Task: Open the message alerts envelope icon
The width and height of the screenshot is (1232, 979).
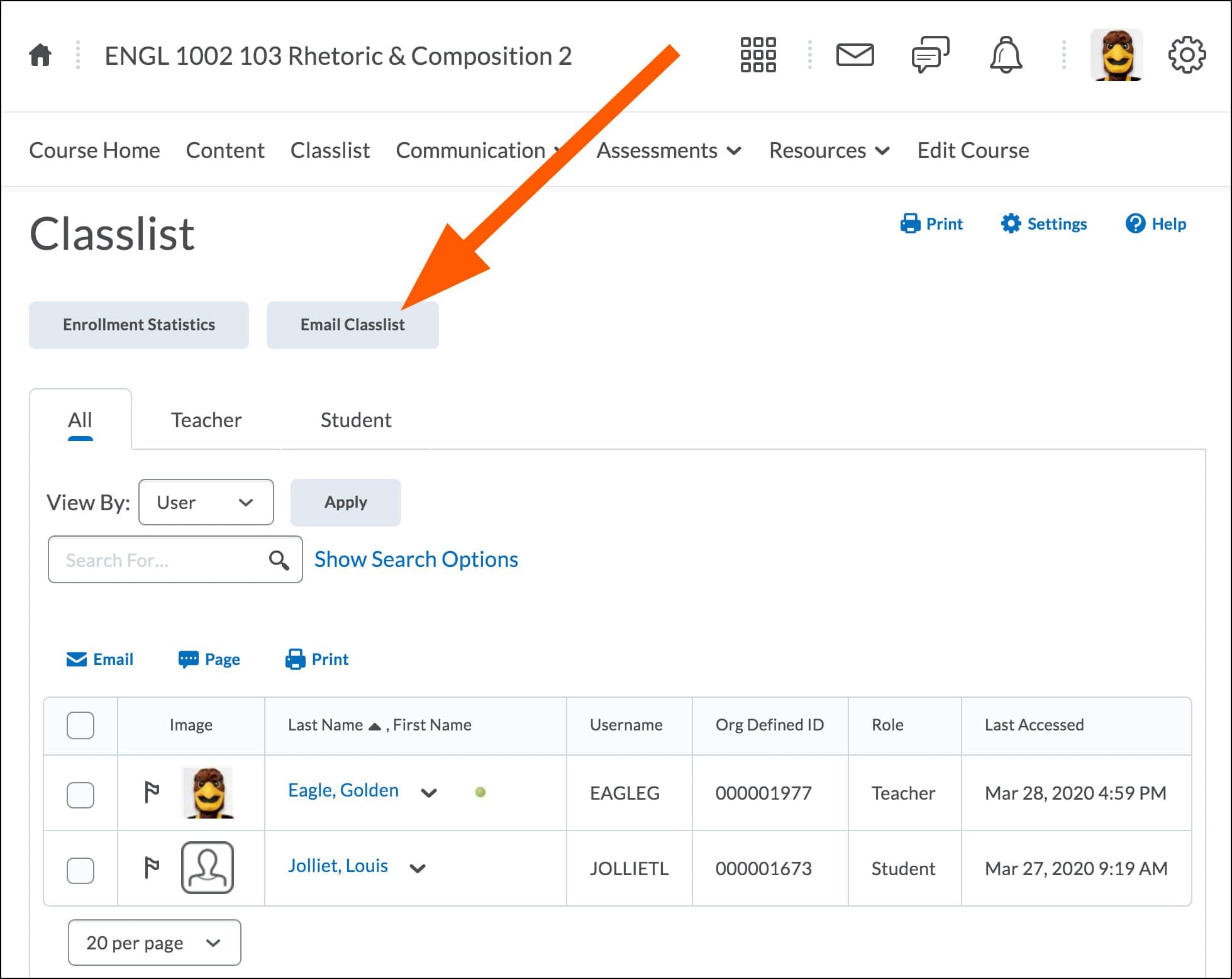Action: [855, 55]
